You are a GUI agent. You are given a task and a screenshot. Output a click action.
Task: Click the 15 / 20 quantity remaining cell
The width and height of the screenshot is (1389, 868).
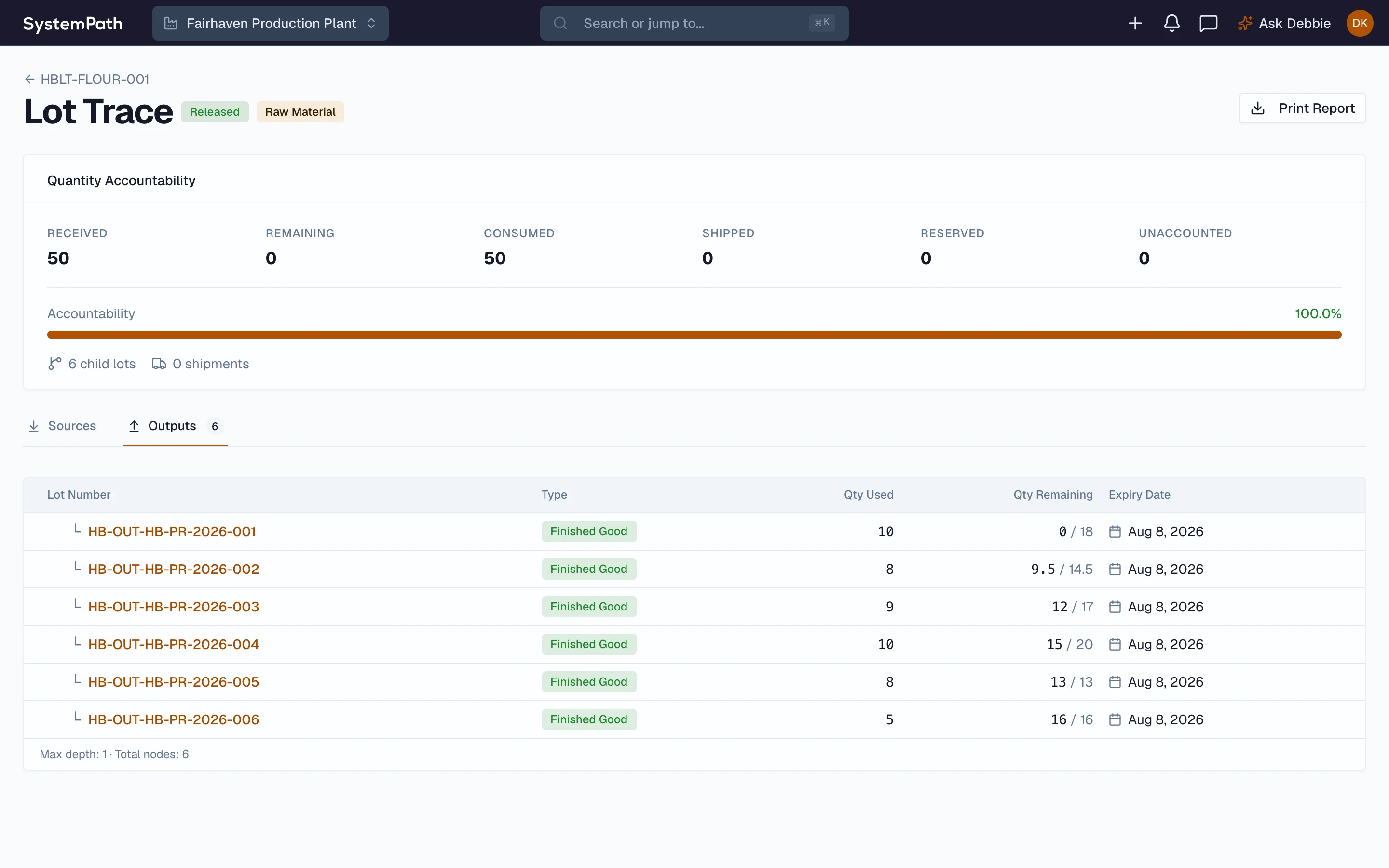pos(1069,645)
